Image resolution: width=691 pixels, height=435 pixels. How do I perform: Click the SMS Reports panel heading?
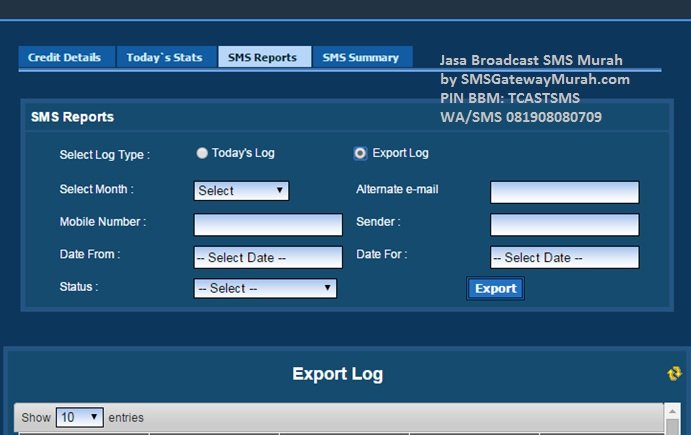[72, 117]
